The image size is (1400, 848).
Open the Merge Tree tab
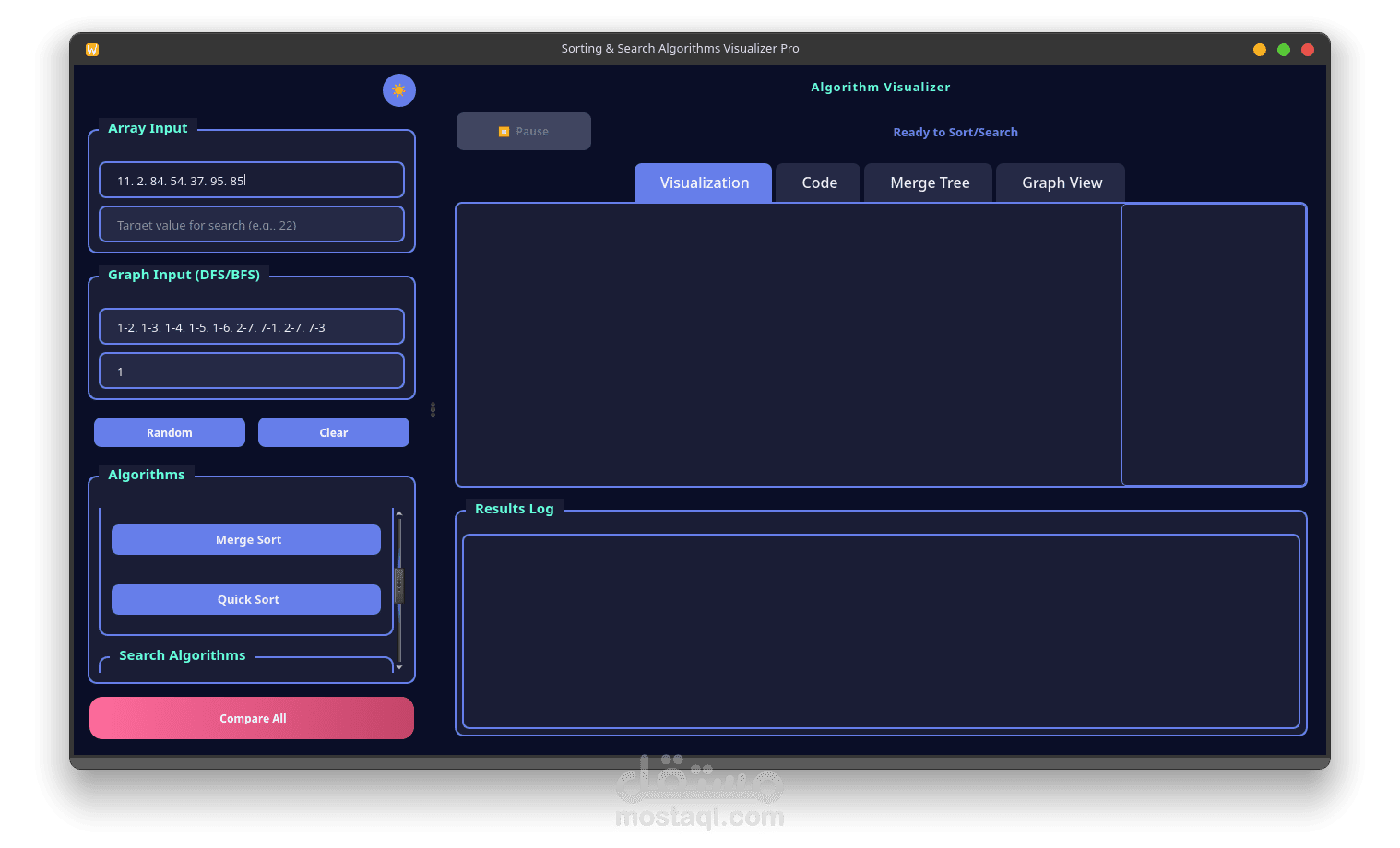point(929,183)
